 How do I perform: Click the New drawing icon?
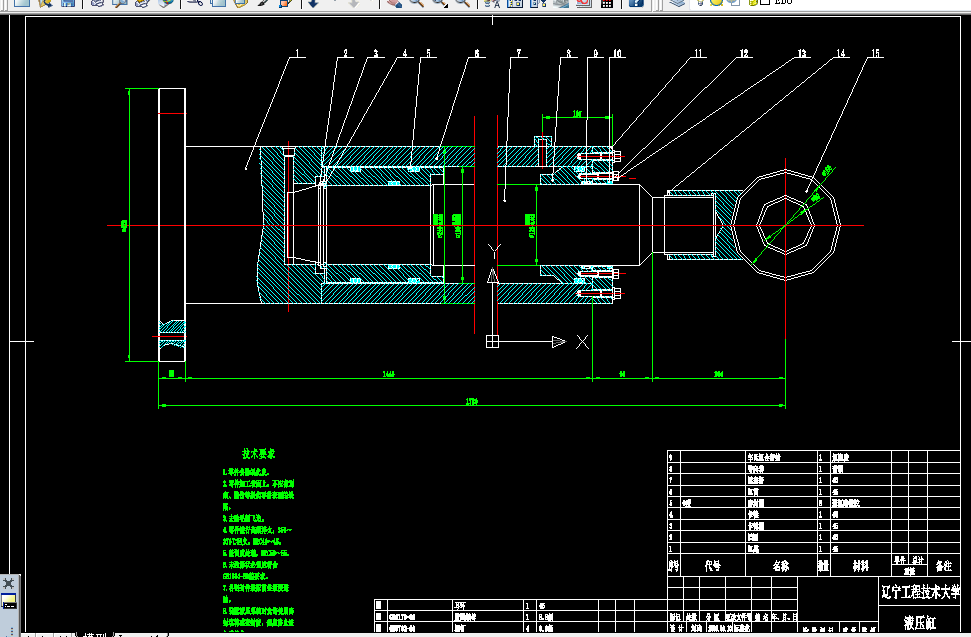[22, 2]
